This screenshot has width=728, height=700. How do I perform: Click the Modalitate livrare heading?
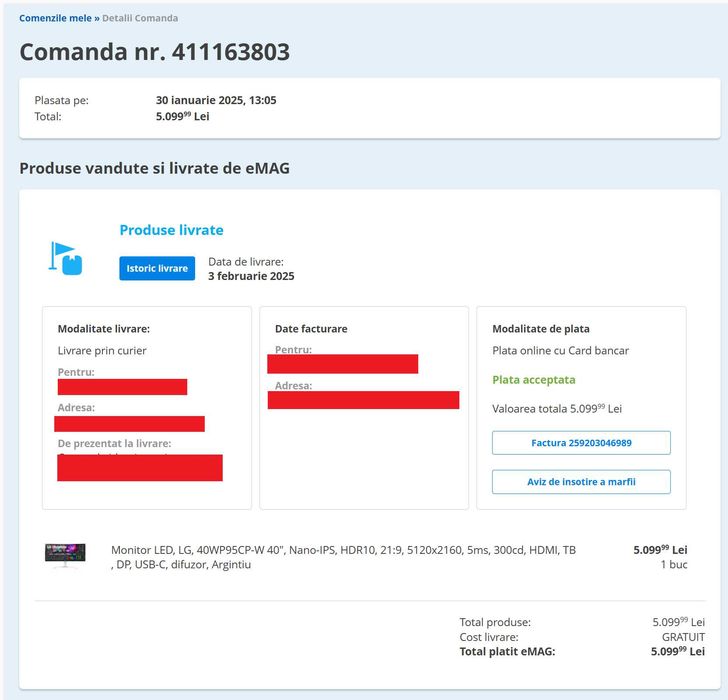[104, 329]
